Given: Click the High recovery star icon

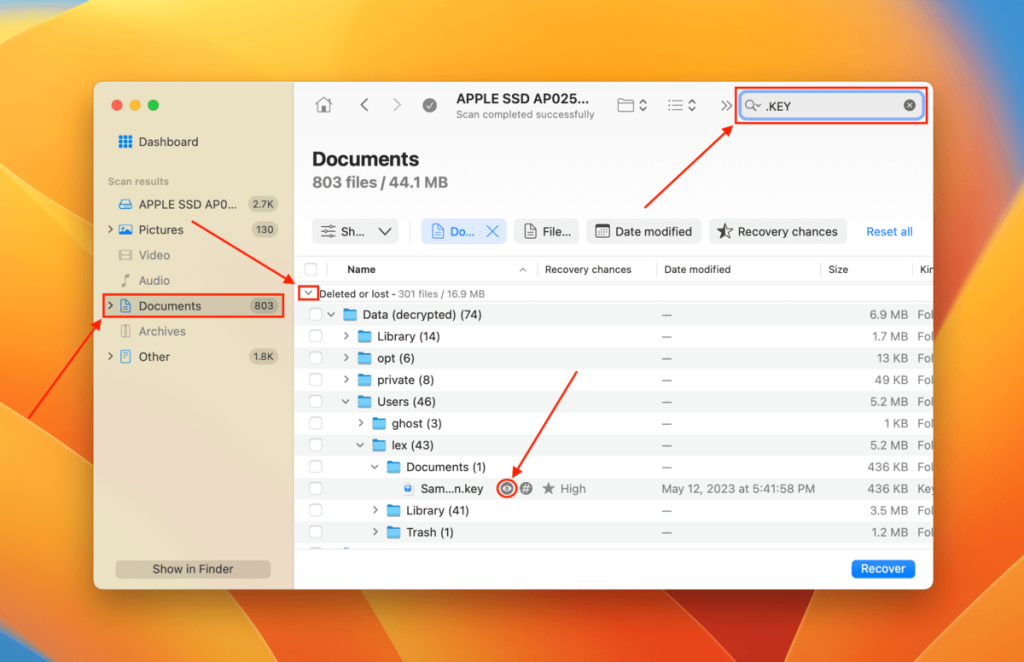Looking at the screenshot, I should click(549, 488).
